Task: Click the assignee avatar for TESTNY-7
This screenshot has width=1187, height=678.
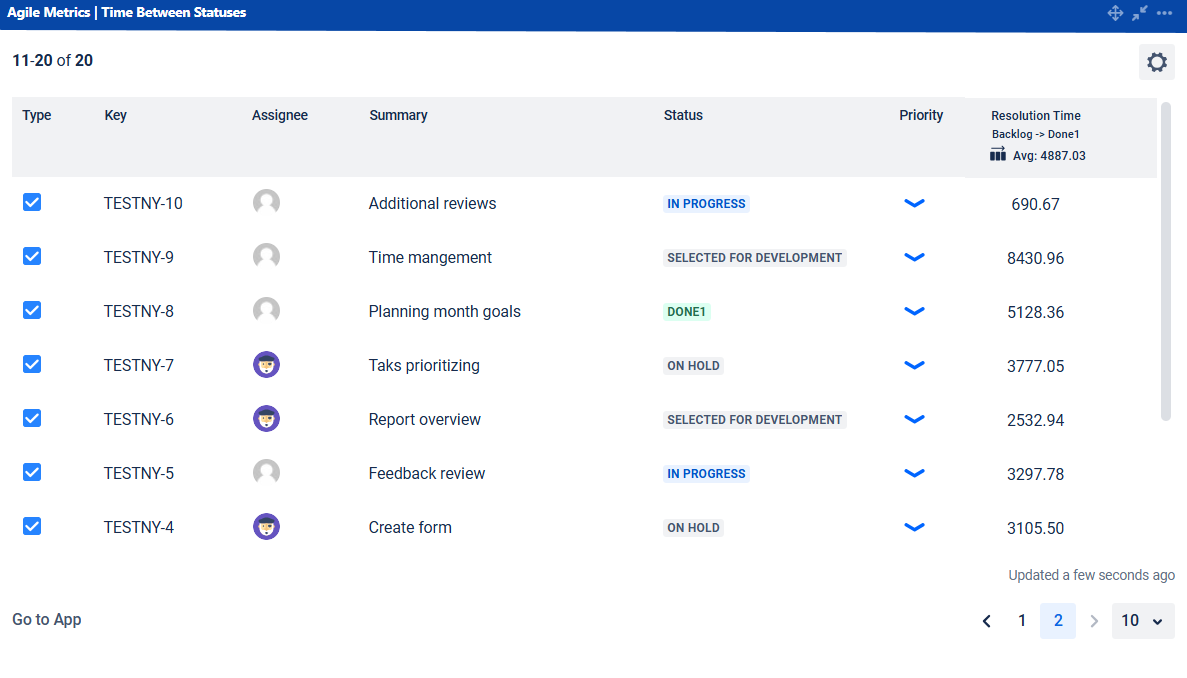Action: click(x=266, y=365)
